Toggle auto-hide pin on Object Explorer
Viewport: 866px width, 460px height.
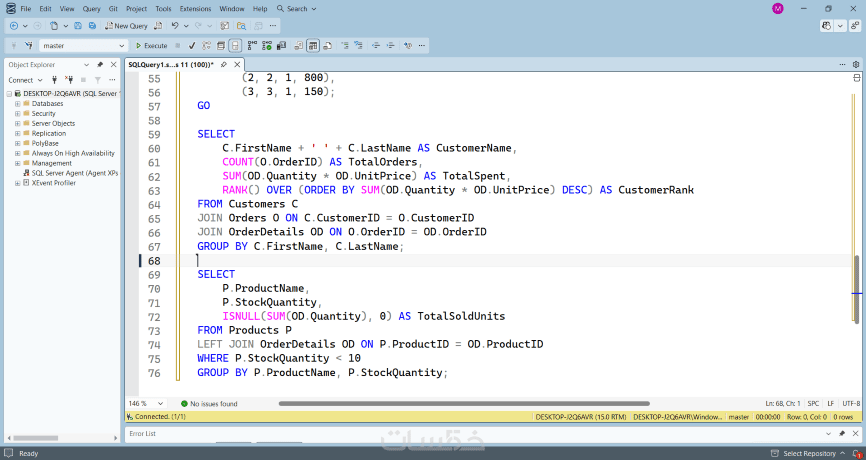[x=100, y=65]
